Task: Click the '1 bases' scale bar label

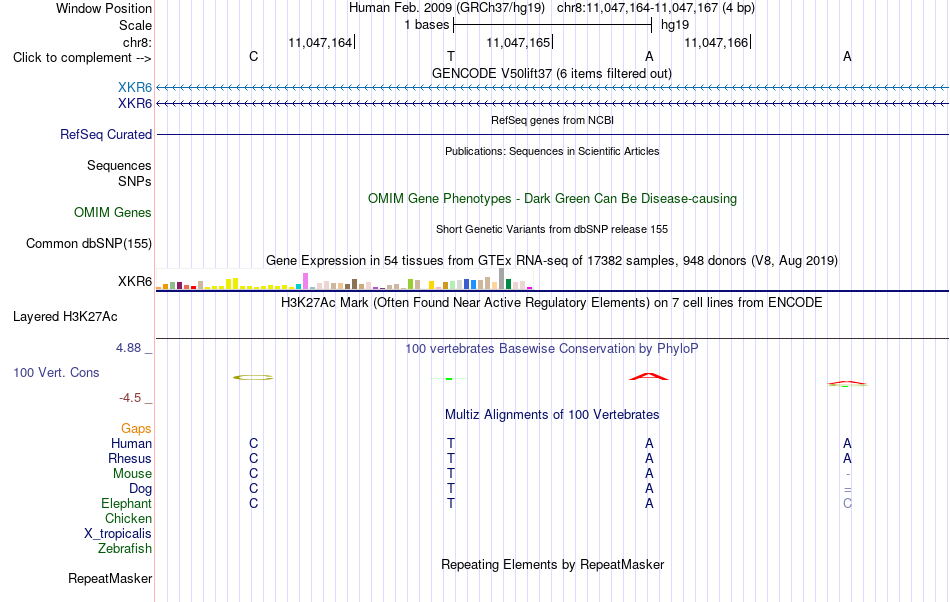Action: tap(427, 25)
